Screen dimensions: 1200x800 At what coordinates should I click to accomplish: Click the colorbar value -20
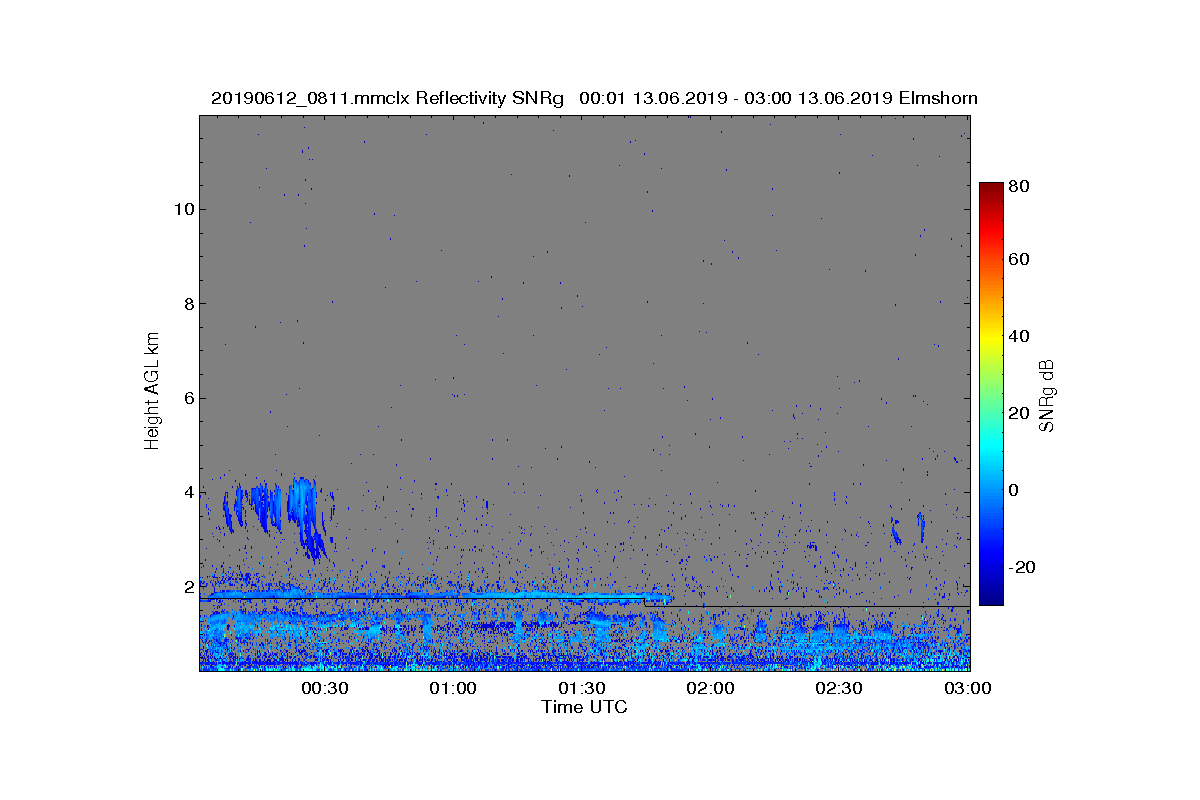(x=1023, y=567)
